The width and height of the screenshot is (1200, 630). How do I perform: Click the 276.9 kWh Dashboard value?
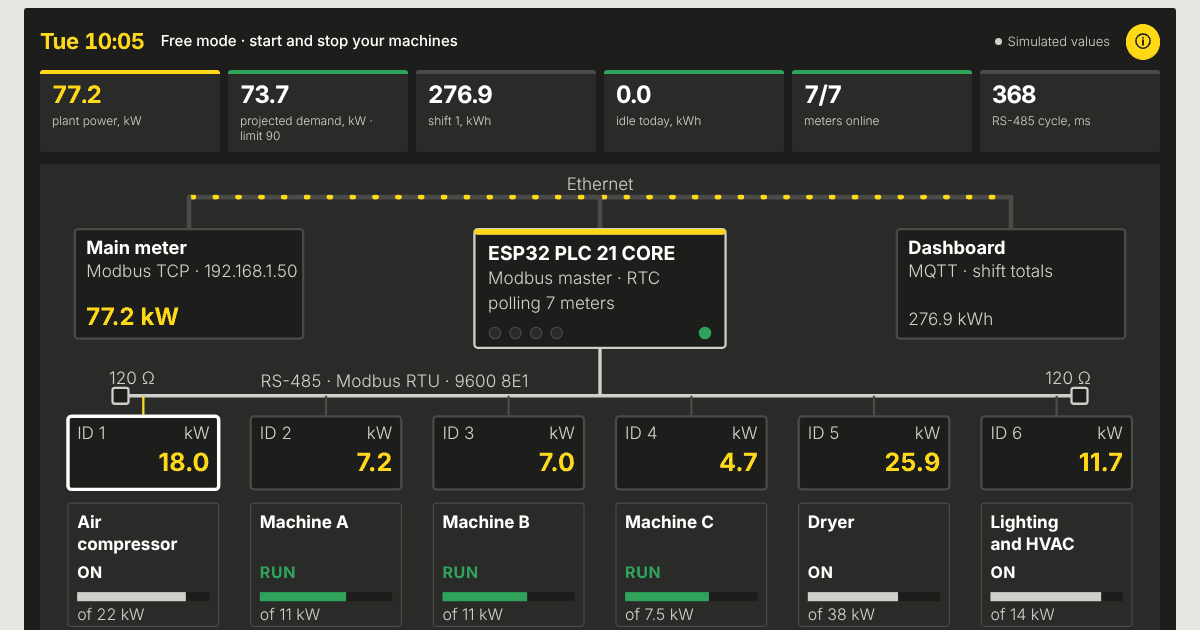pyautogui.click(x=951, y=319)
